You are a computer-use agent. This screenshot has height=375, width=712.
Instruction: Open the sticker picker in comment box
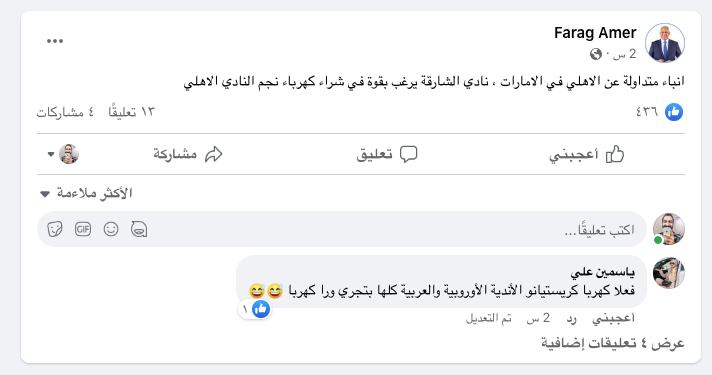(54, 229)
